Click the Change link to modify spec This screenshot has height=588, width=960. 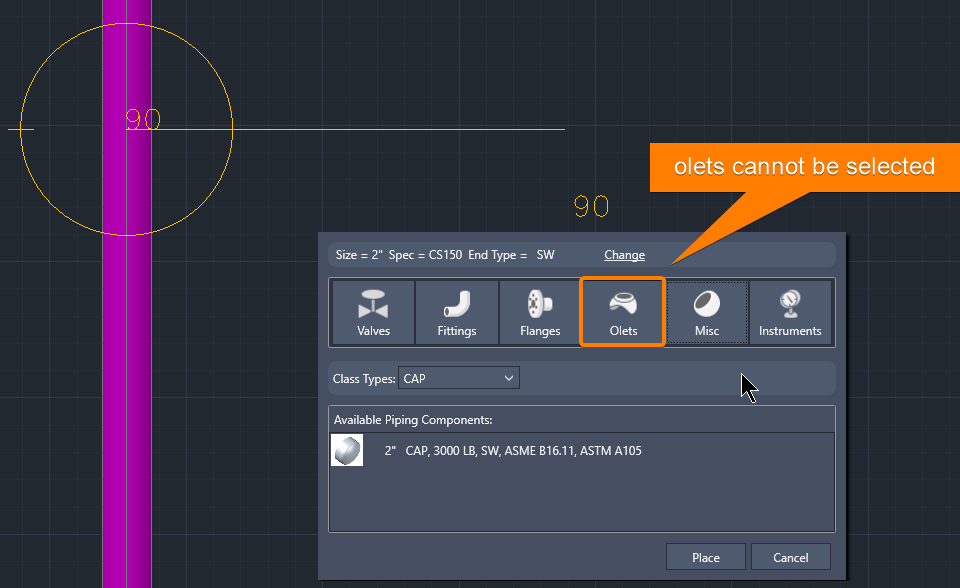624,255
